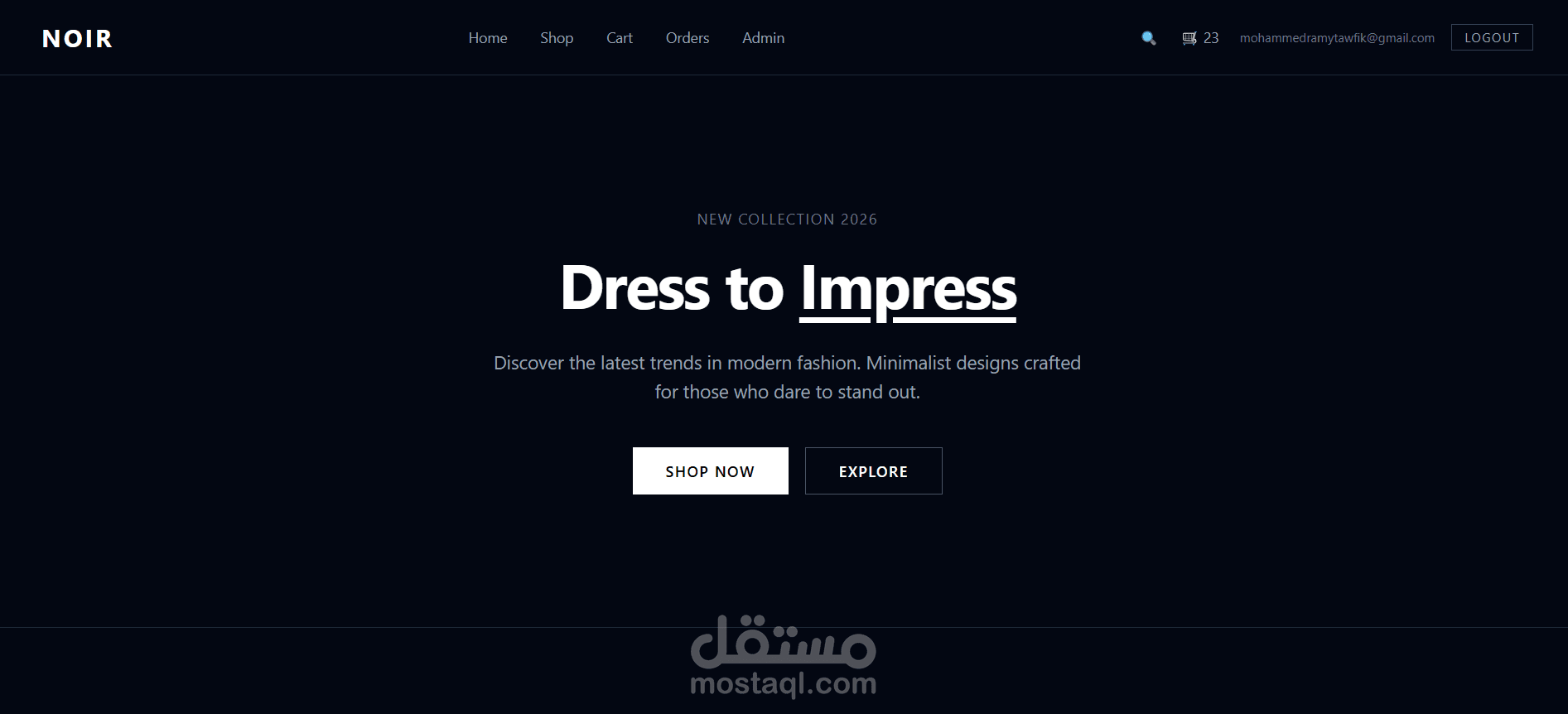Click the 'Dress to' headline text
This screenshot has height=714, width=1568.
(672, 287)
